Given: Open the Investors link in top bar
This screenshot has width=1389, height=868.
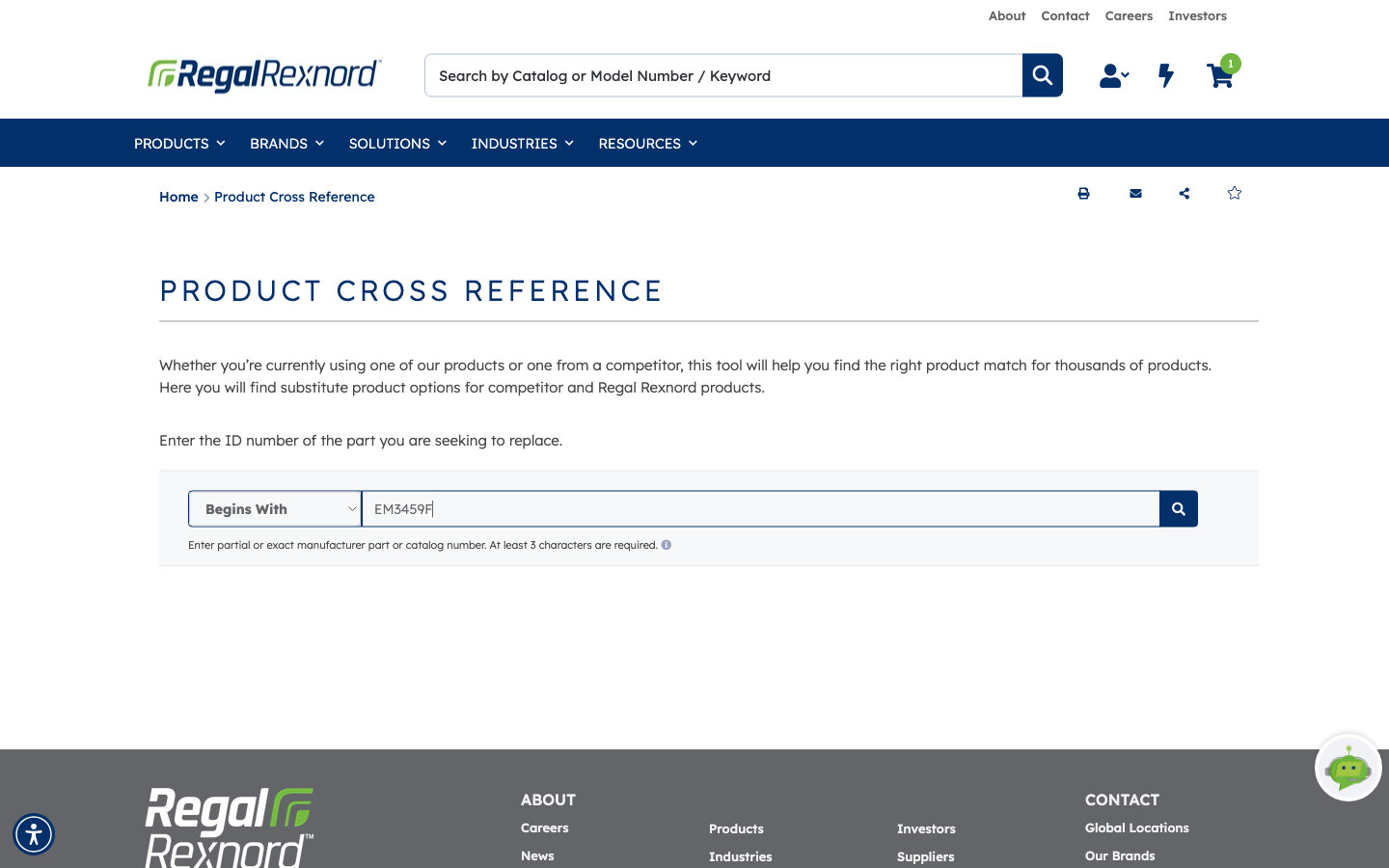Looking at the screenshot, I should coord(1197,15).
